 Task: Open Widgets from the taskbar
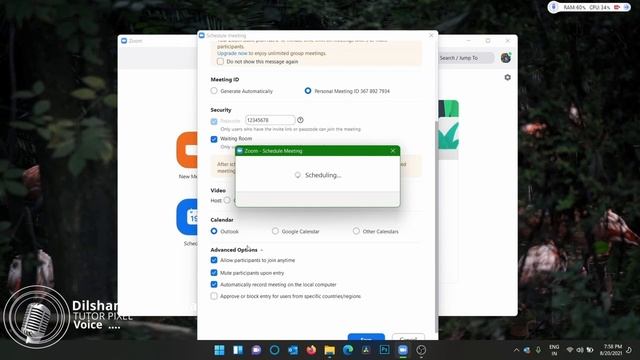(x=238, y=350)
